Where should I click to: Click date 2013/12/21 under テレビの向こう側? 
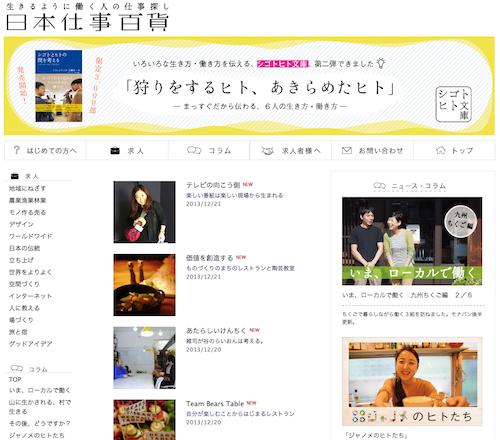pos(203,204)
